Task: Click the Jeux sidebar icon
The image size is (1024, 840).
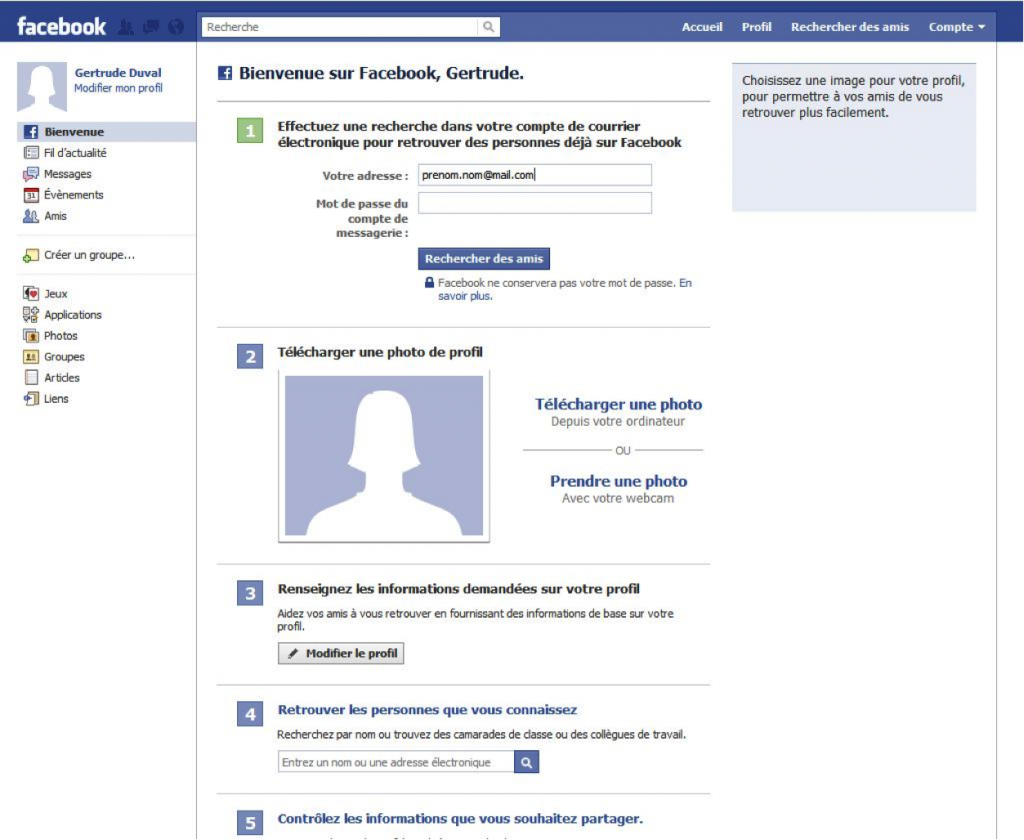Action: point(31,293)
